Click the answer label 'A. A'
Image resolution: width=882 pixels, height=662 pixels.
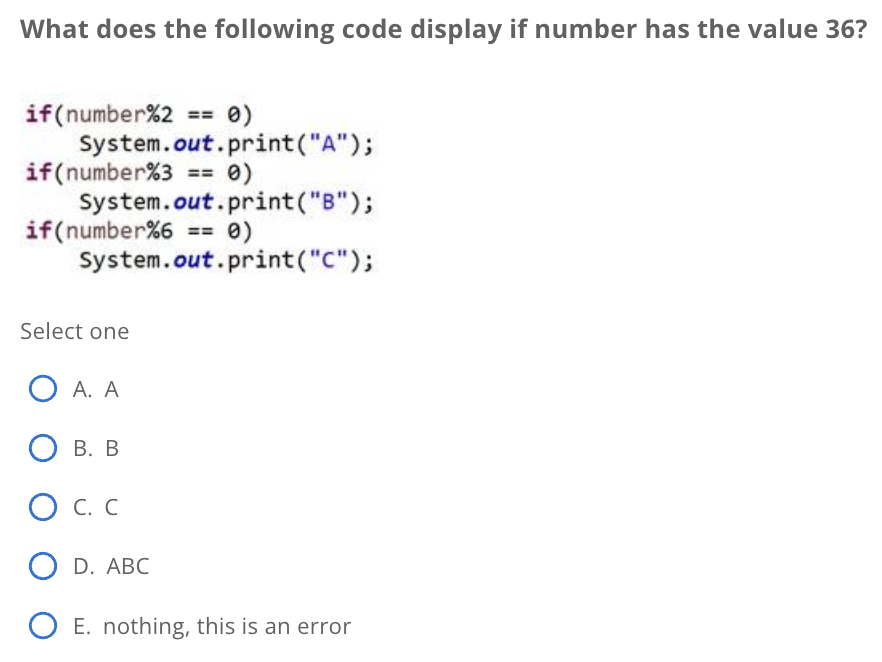pyautogui.click(x=95, y=389)
